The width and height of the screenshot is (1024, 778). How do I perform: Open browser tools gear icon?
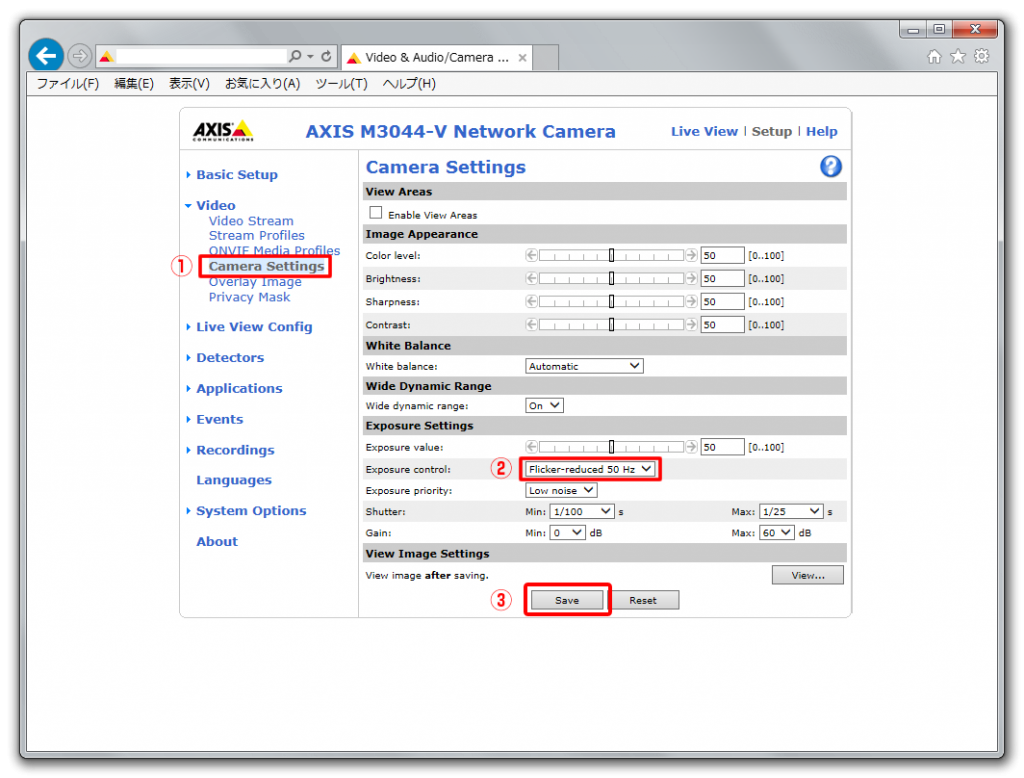tap(982, 56)
